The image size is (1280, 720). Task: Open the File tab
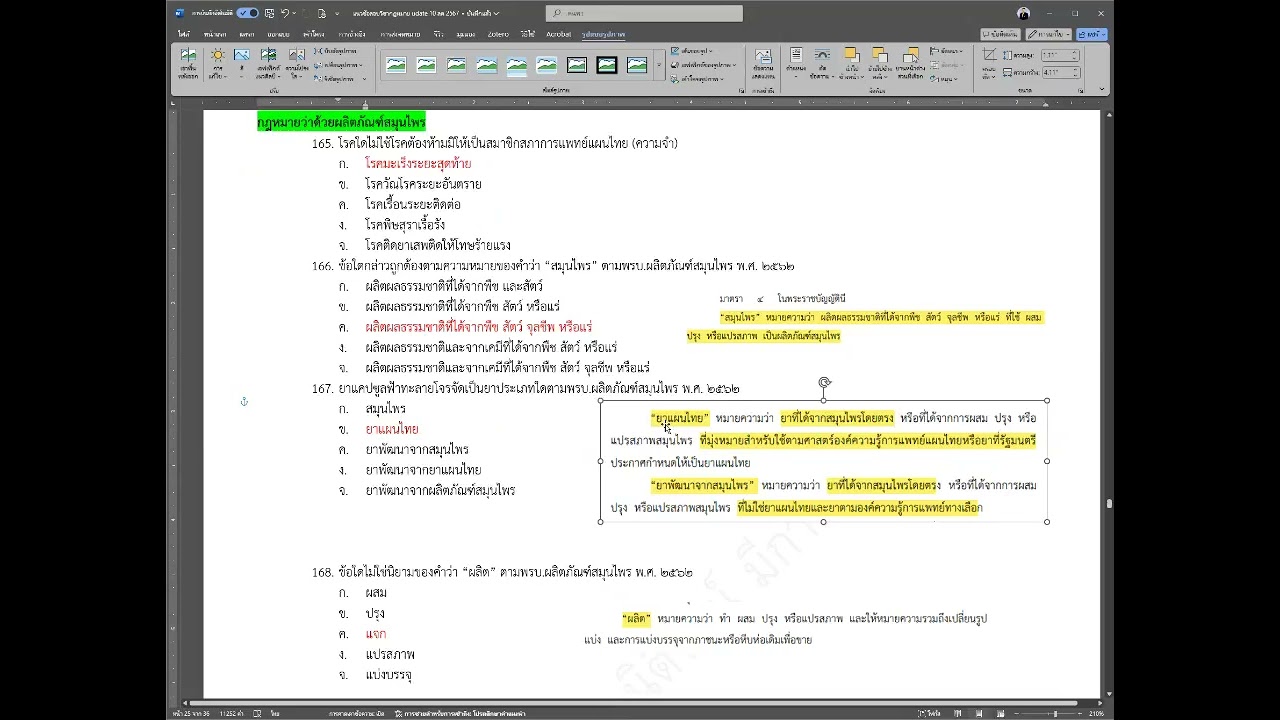(184, 34)
